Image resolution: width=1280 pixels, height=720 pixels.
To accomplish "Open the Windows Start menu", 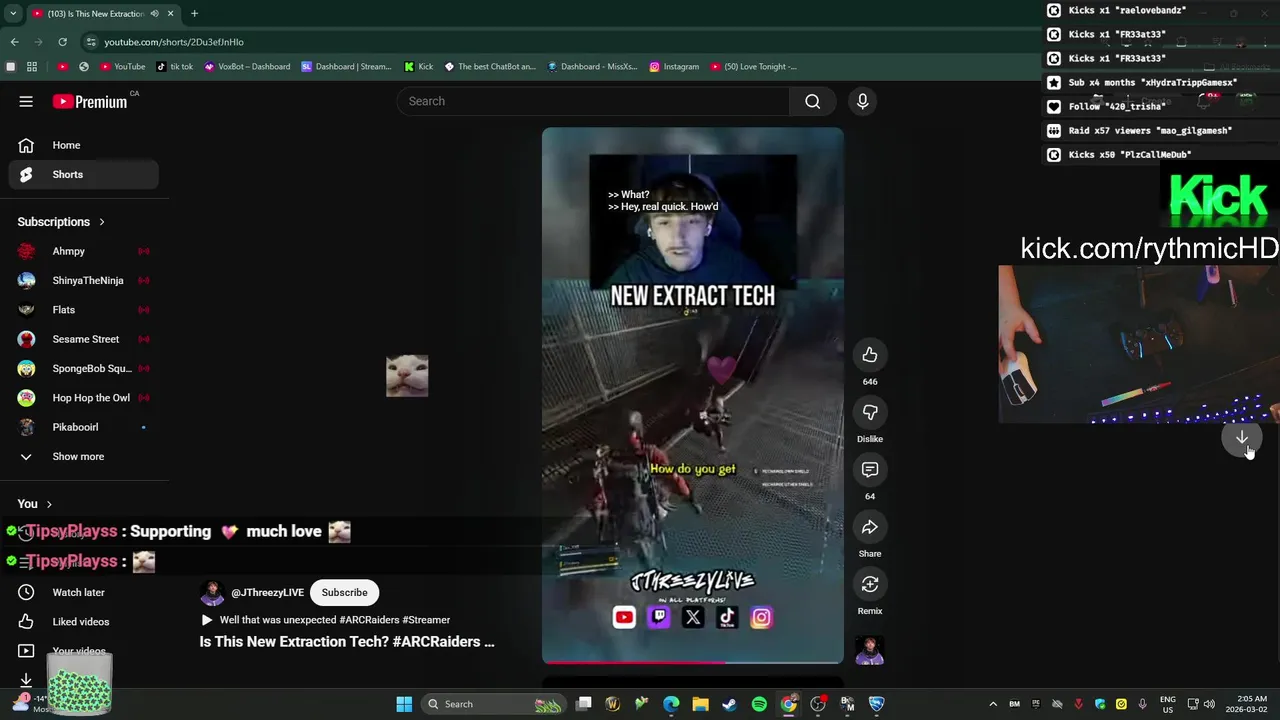I will coord(404,704).
